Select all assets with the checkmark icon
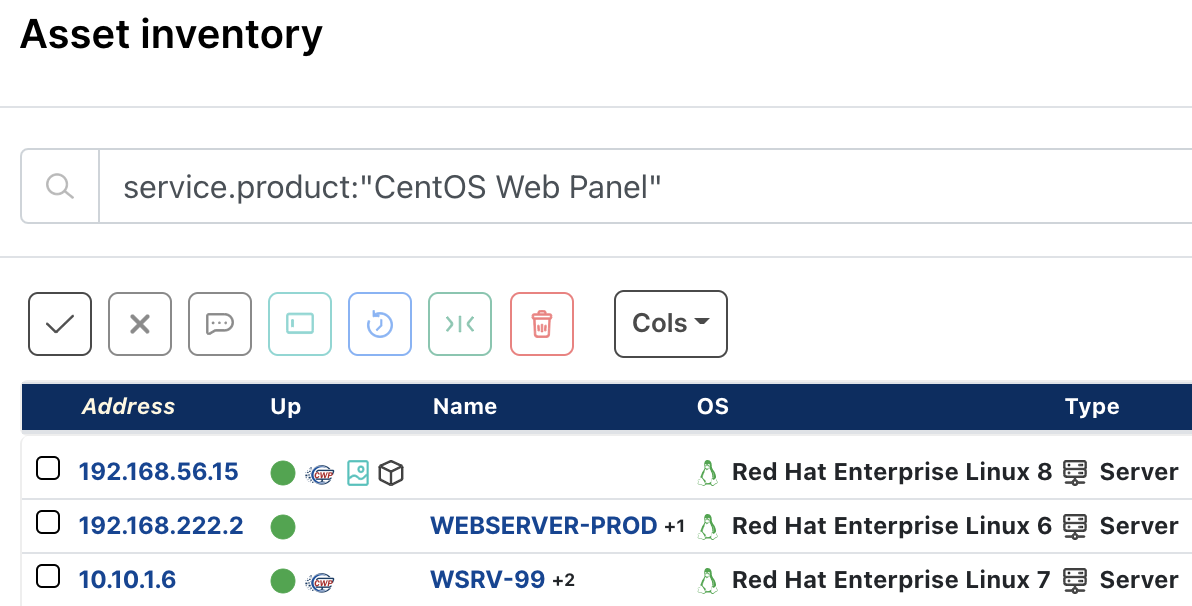Viewport: 1192px width, 606px height. click(x=60, y=323)
